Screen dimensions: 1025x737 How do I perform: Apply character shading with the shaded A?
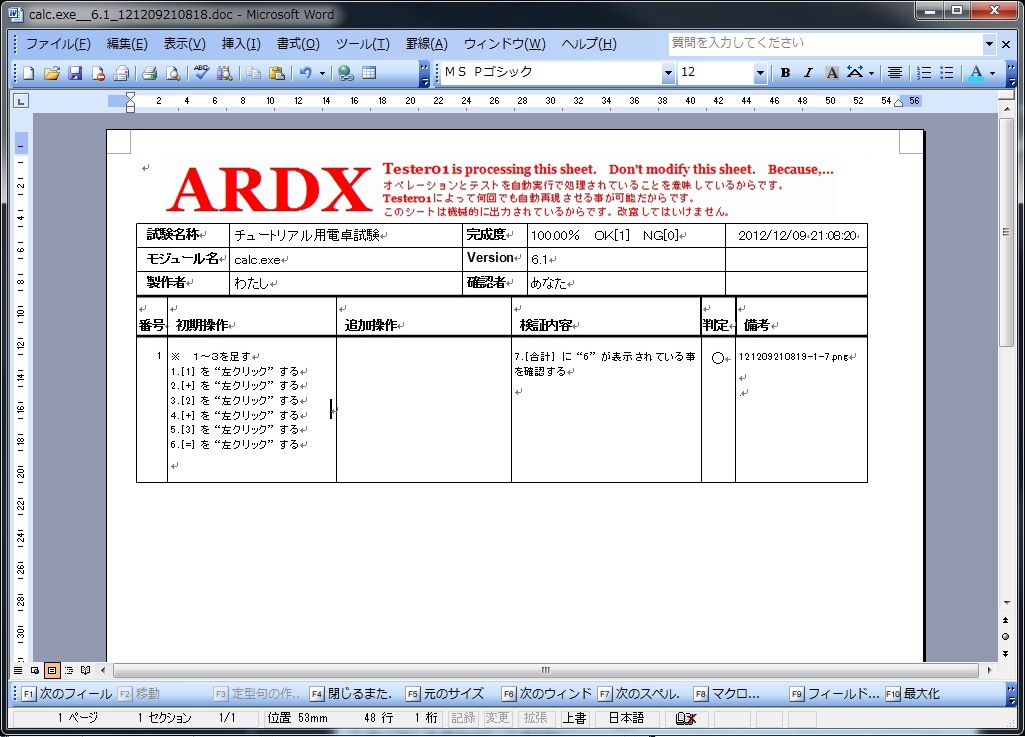click(832, 73)
